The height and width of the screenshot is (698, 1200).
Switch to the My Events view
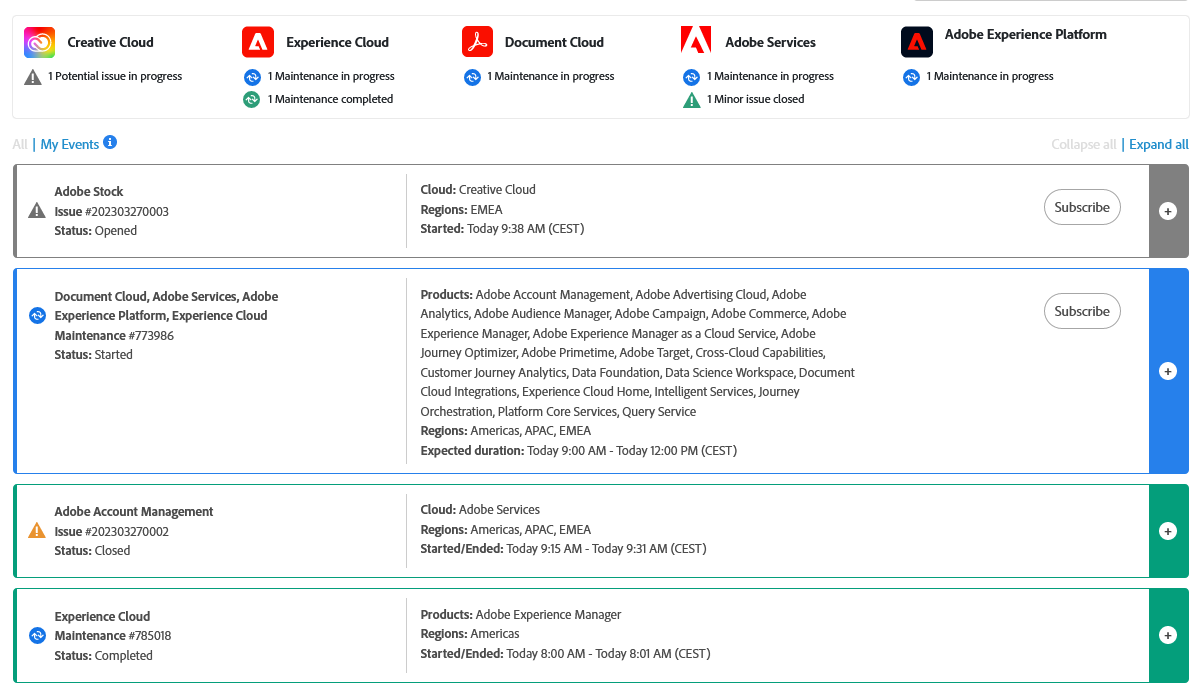68,144
